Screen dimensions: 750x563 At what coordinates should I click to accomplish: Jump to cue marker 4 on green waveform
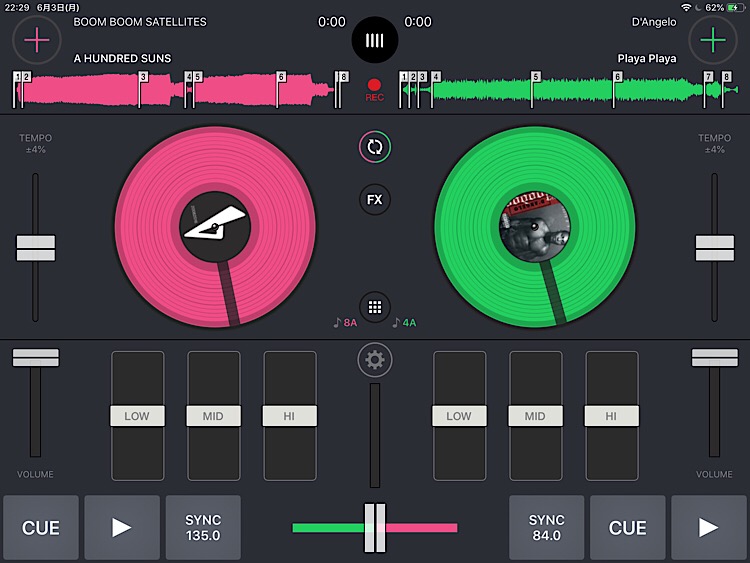(435, 77)
